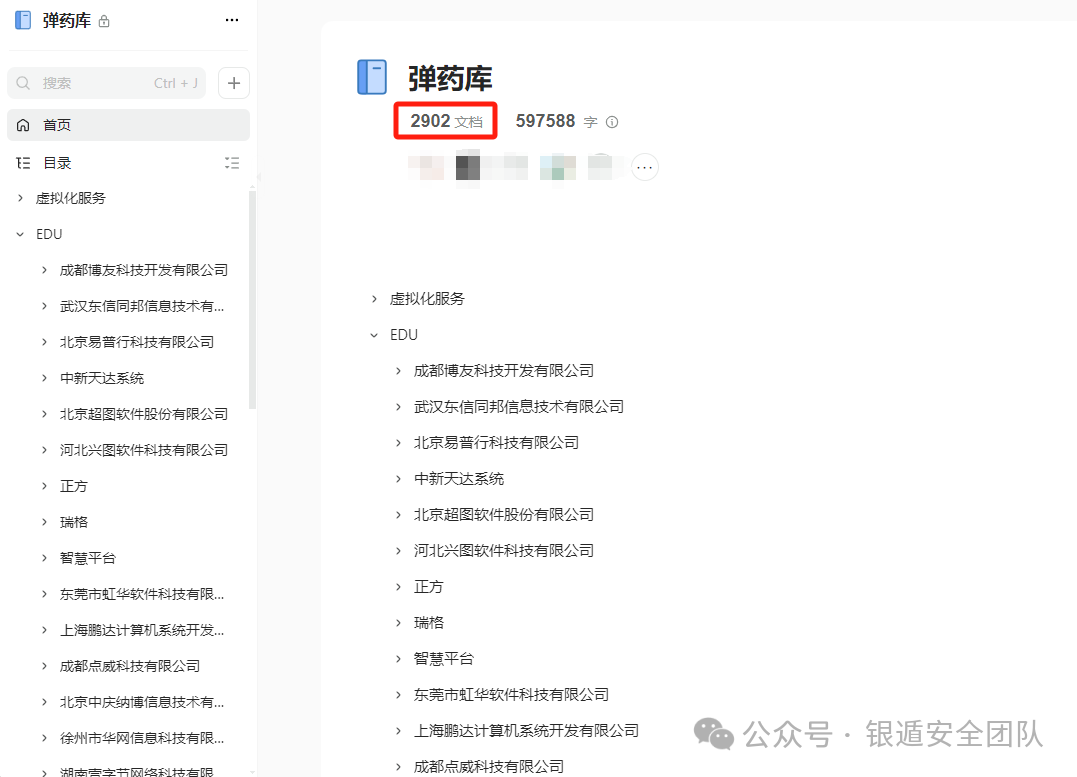Image resolution: width=1077 pixels, height=777 pixels.
Task: Select 徐州市华网信息科技有限... in sidebar
Action: click(142, 738)
